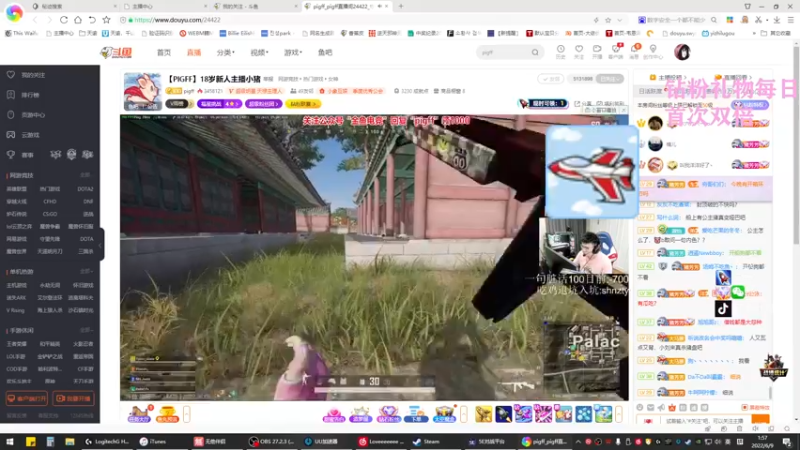Switch to the 我的关注 - 斗鱼 browser tab

click(x=254, y=6)
